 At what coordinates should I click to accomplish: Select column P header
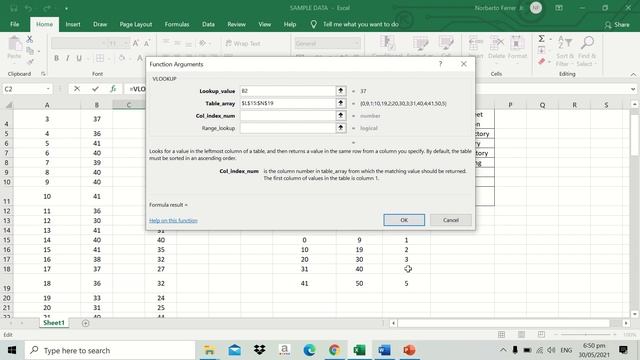pos(510,105)
